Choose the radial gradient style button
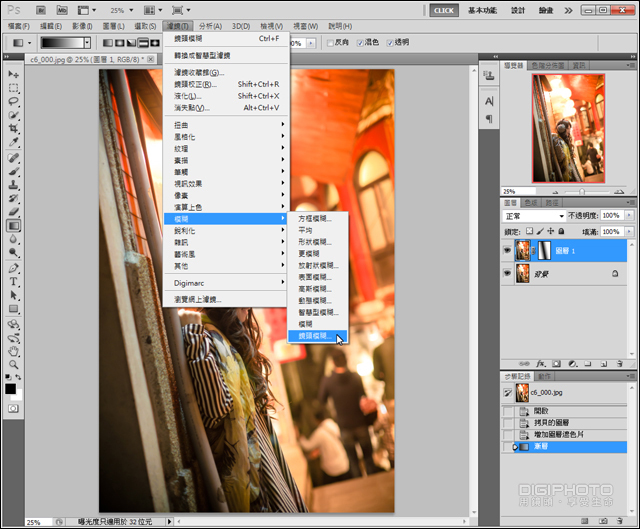 click(120, 42)
